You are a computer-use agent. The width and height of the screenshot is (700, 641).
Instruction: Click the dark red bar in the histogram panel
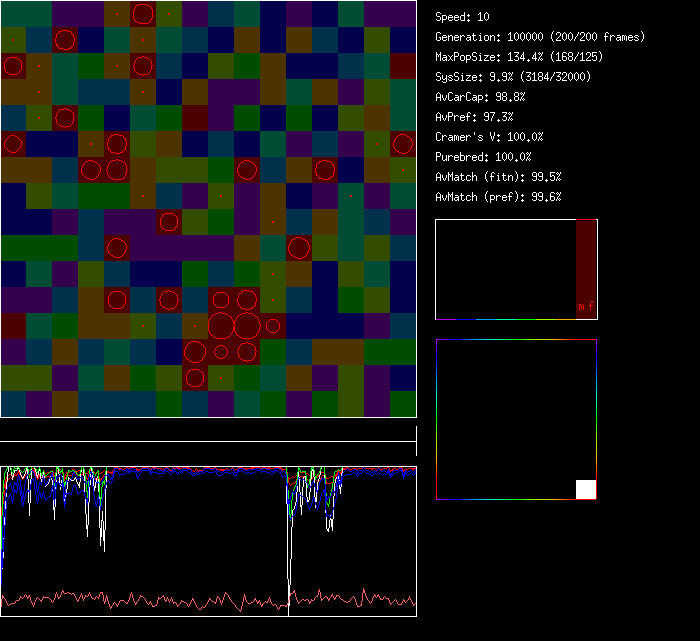[x=586, y=262]
